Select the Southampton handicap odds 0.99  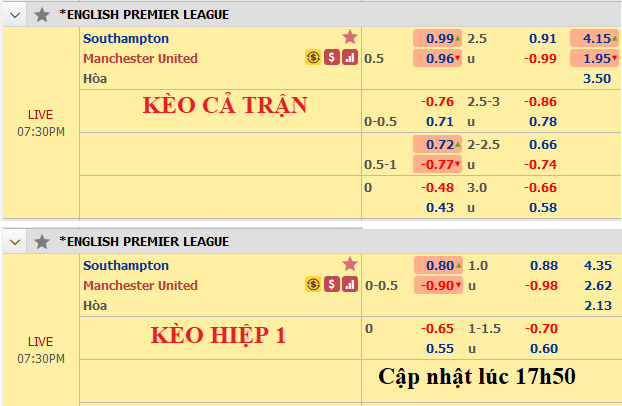point(438,38)
